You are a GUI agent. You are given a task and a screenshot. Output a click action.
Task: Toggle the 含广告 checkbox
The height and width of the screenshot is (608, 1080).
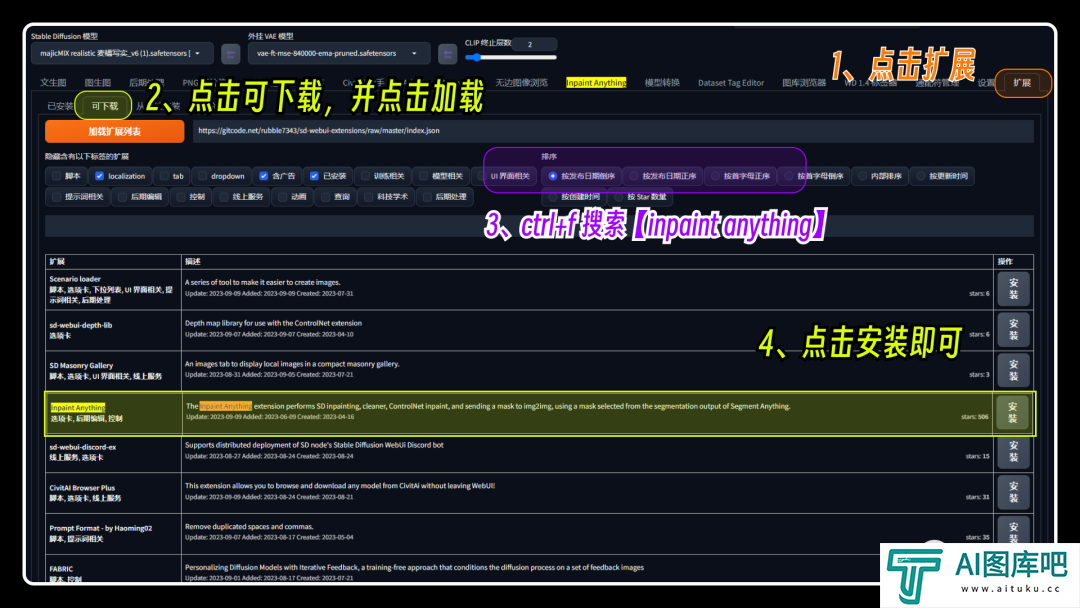point(264,176)
